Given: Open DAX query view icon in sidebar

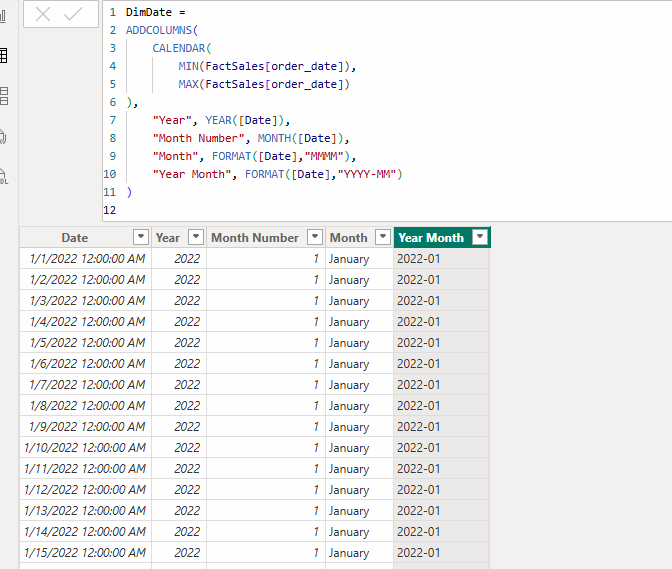Looking at the screenshot, I should tap(3, 137).
